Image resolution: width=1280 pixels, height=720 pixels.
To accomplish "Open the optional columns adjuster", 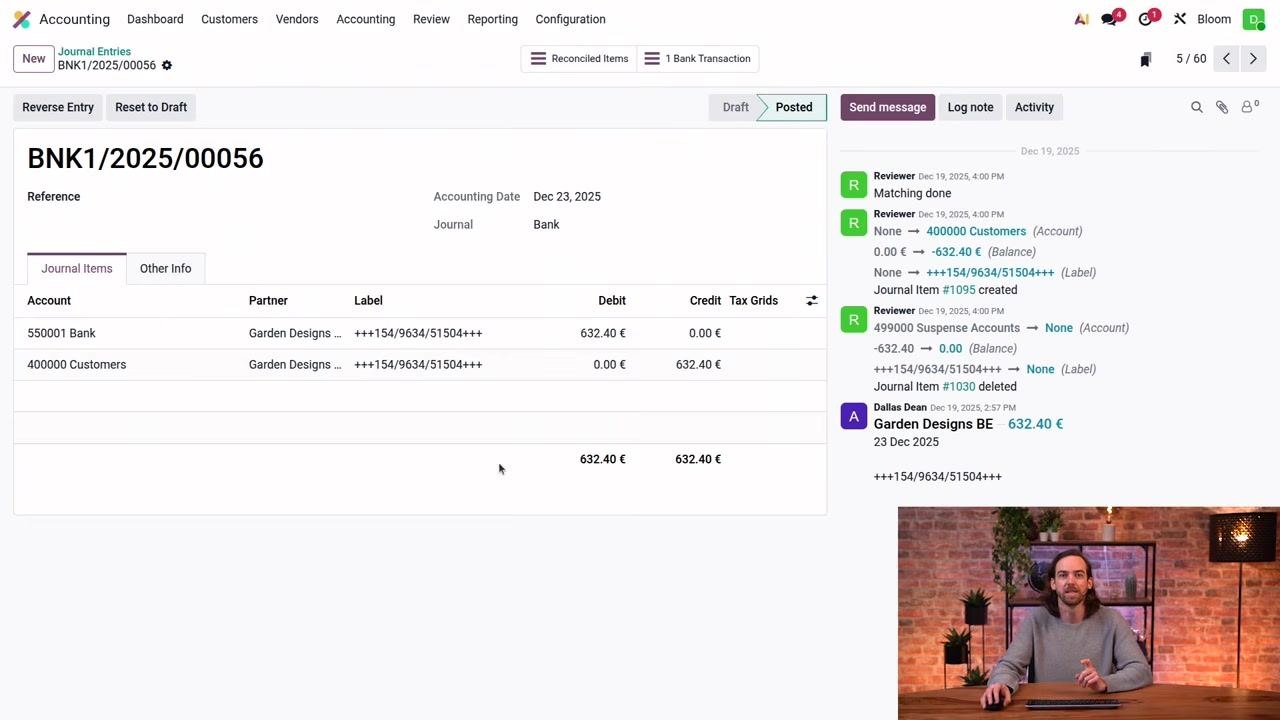I will (812, 300).
